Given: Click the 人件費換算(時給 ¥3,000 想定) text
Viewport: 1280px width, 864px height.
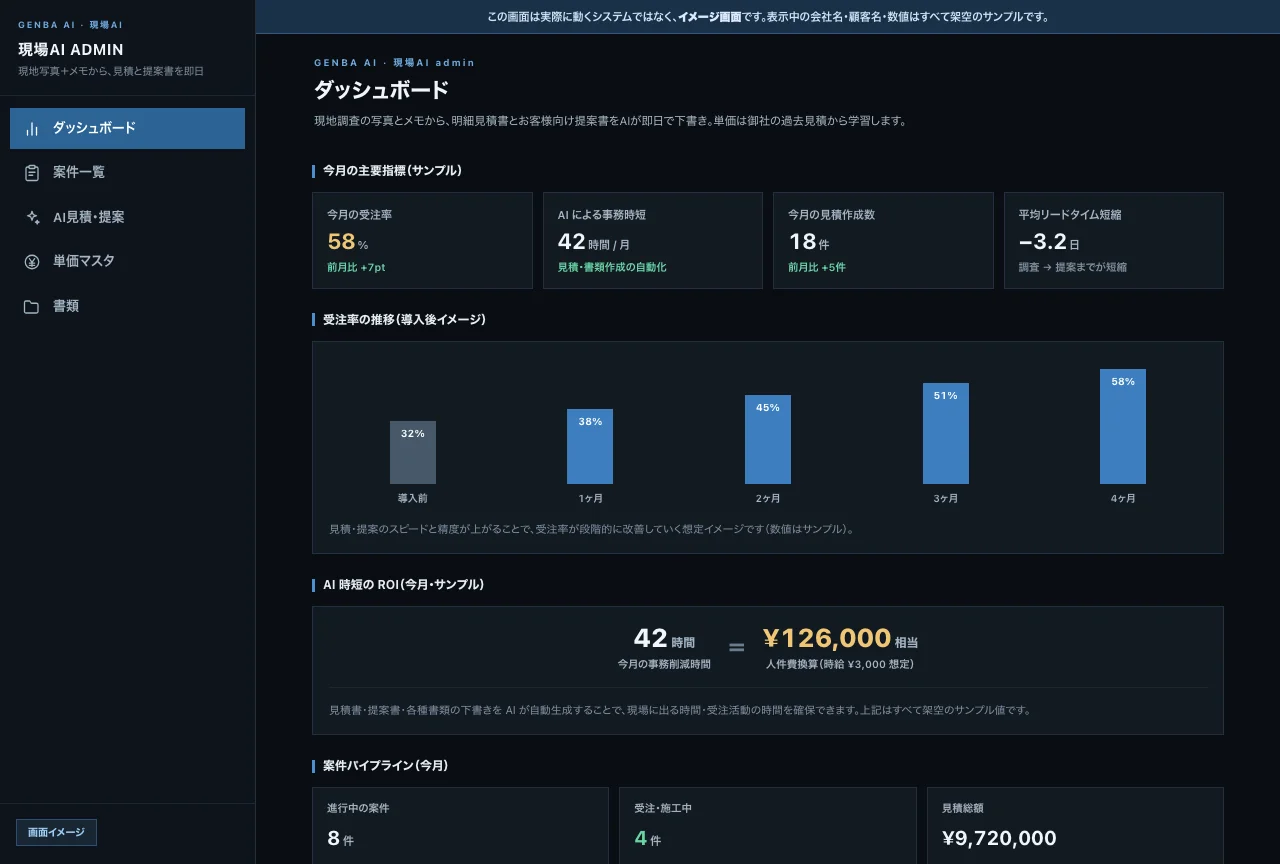Looking at the screenshot, I should pyautogui.click(x=840, y=664).
